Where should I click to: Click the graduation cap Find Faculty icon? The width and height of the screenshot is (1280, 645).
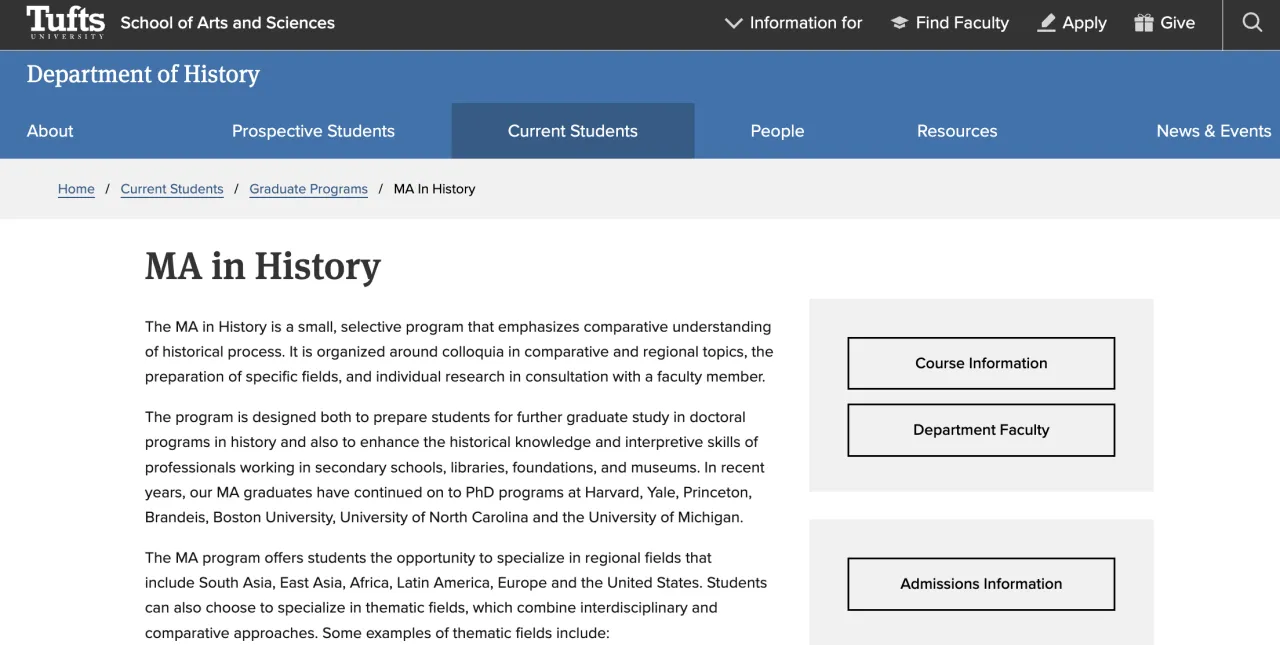coord(899,23)
